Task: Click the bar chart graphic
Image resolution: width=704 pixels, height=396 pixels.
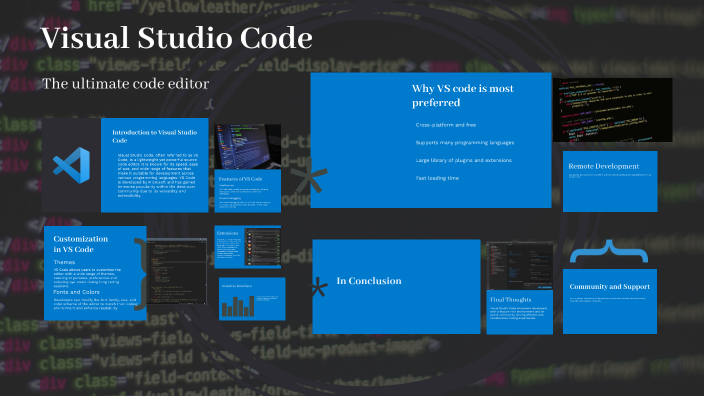Action: click(238, 306)
